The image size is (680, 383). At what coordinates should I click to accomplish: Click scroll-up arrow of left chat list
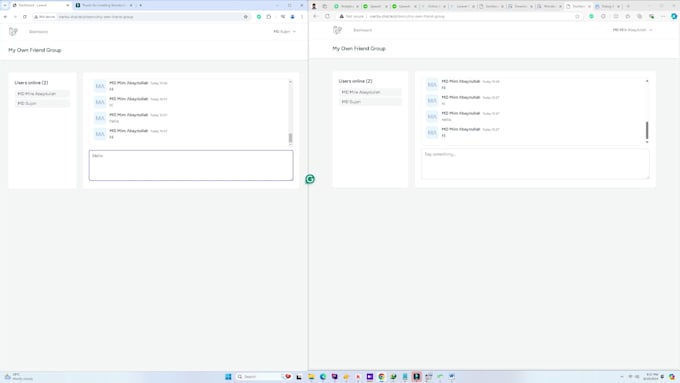pyautogui.click(x=290, y=82)
